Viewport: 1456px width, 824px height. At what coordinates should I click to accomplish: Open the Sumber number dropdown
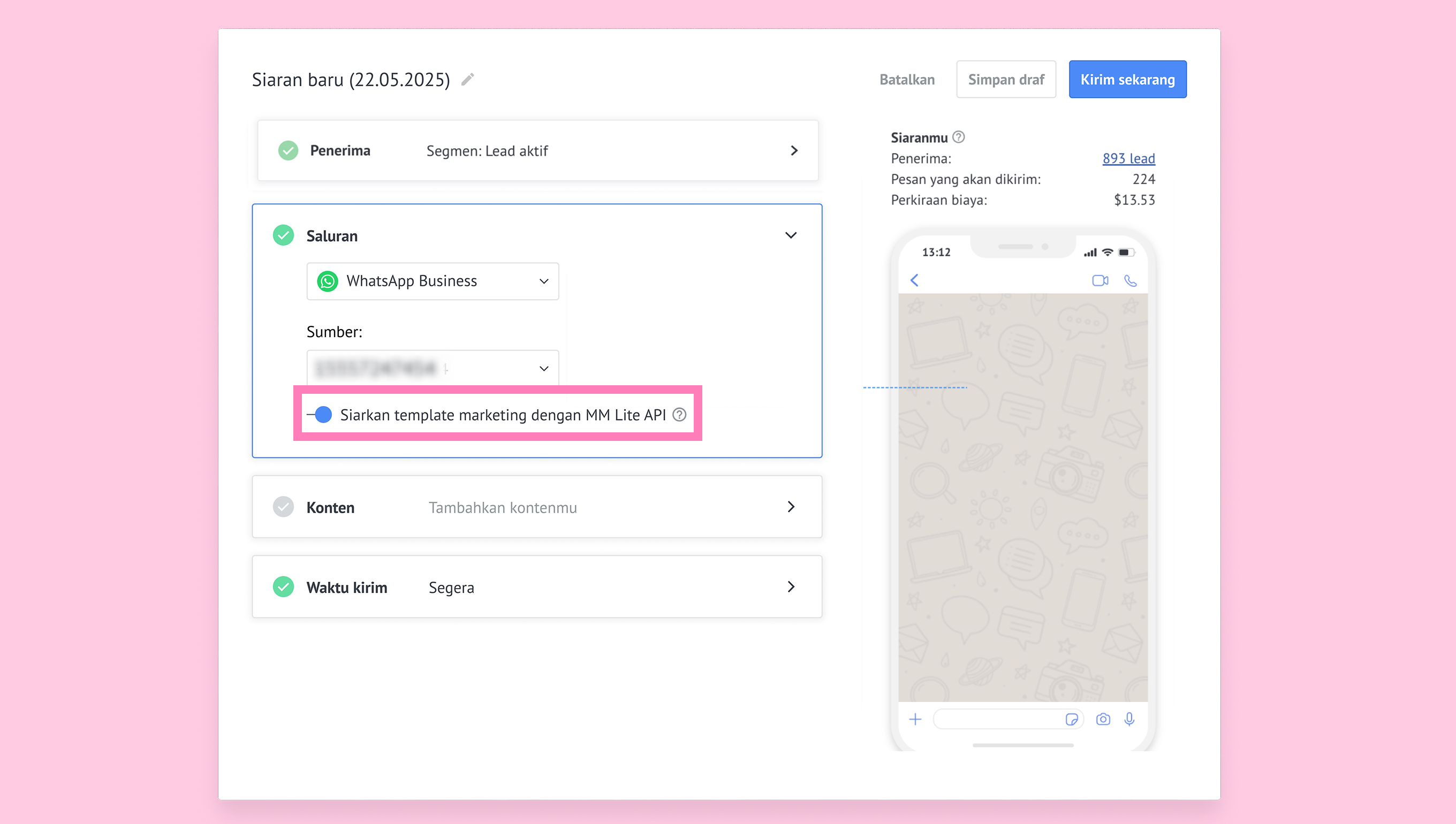[433, 369]
